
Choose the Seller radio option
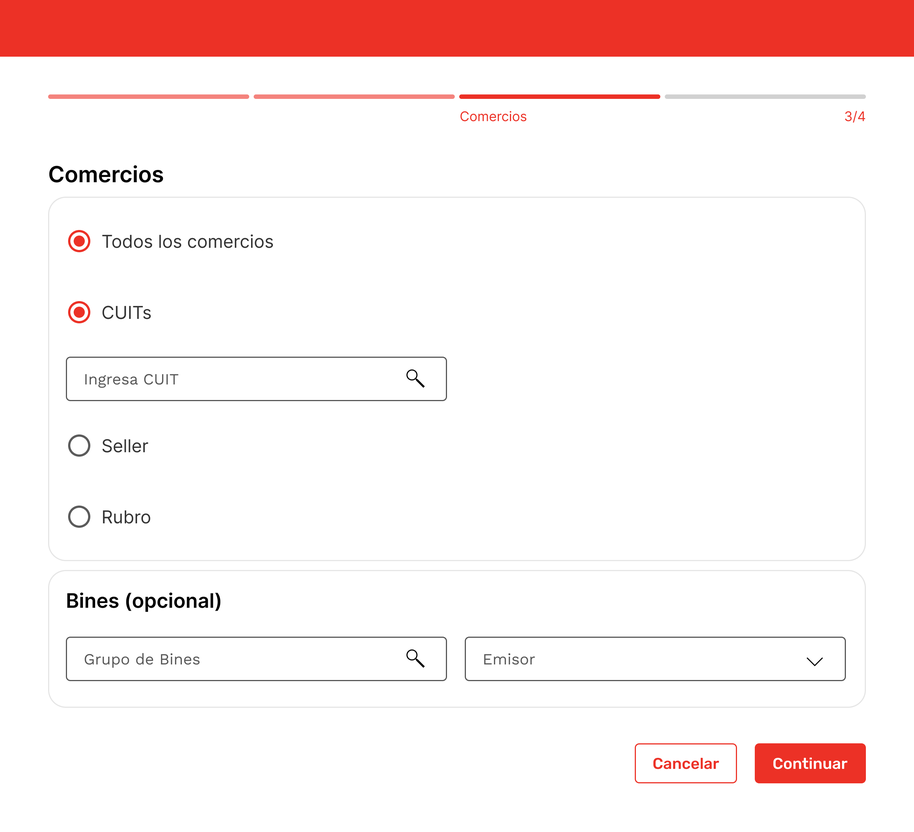tap(79, 446)
